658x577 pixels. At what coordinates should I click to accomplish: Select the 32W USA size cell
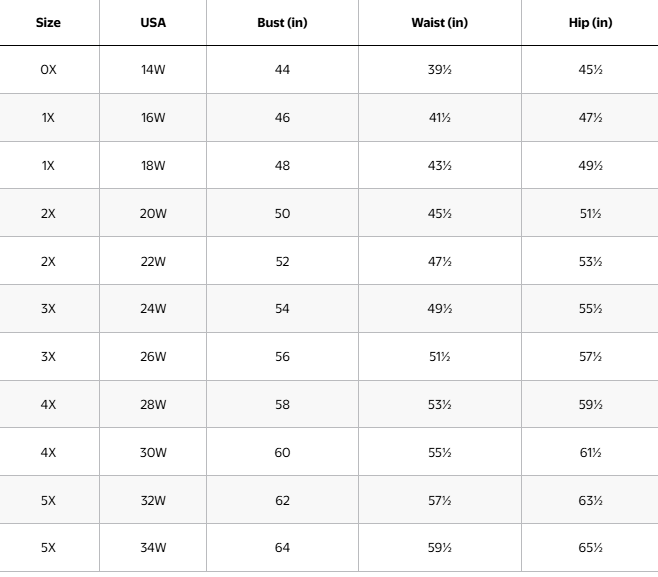click(153, 500)
